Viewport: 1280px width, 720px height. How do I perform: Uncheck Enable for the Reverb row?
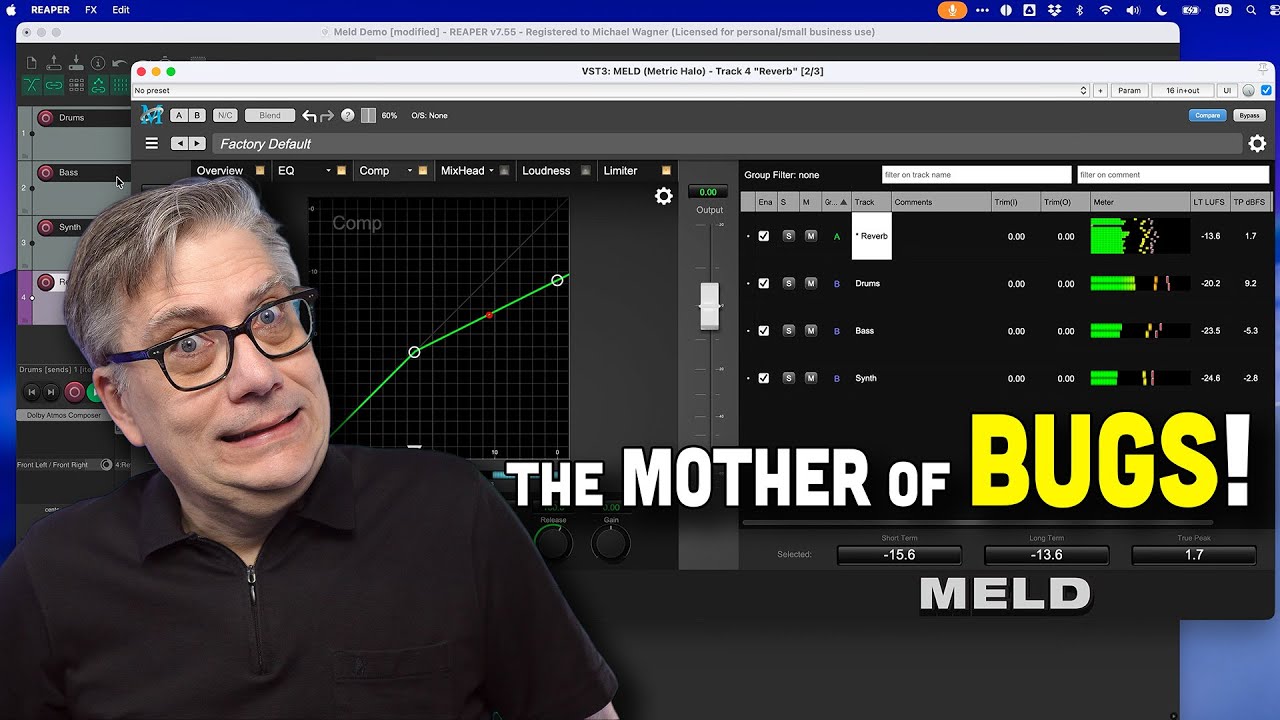click(764, 237)
